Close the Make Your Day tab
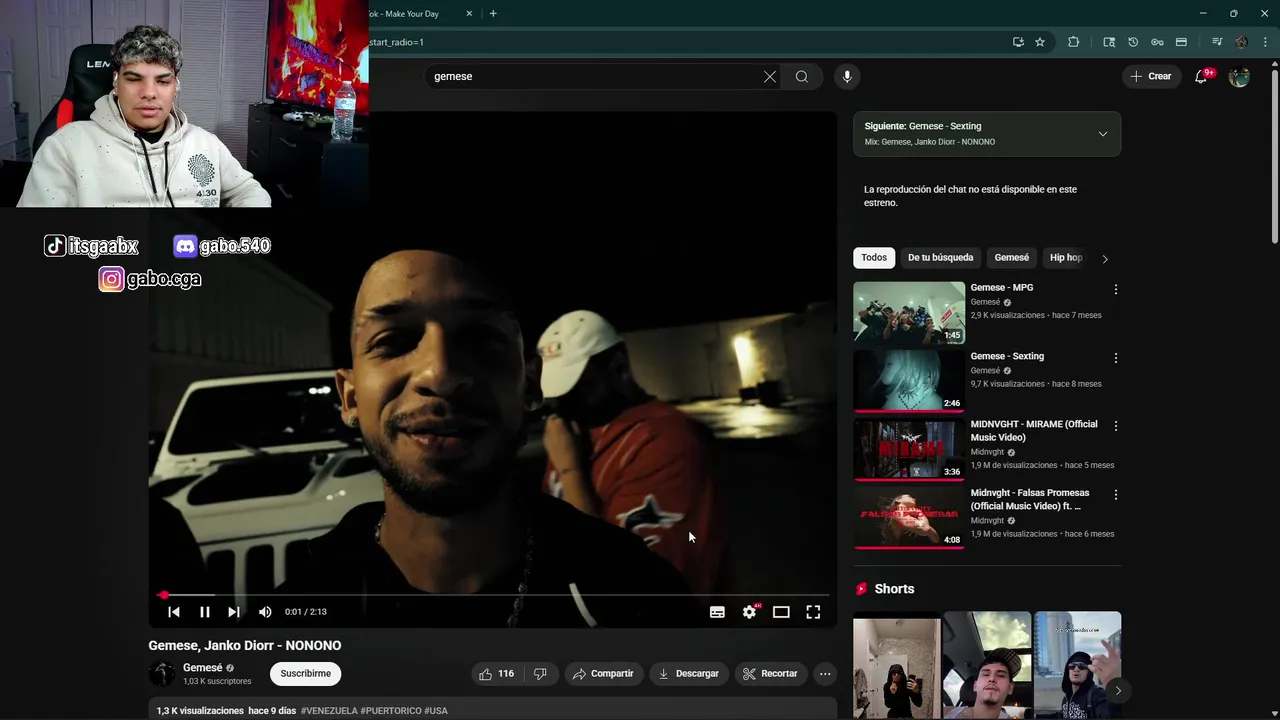 point(470,14)
